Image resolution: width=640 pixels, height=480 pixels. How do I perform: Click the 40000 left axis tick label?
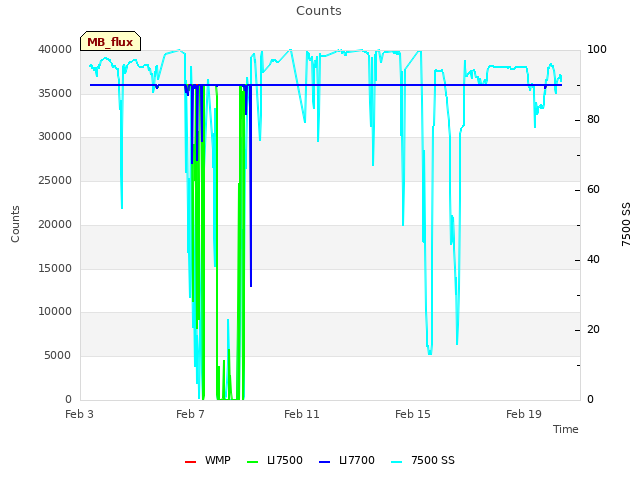tap(55, 49)
